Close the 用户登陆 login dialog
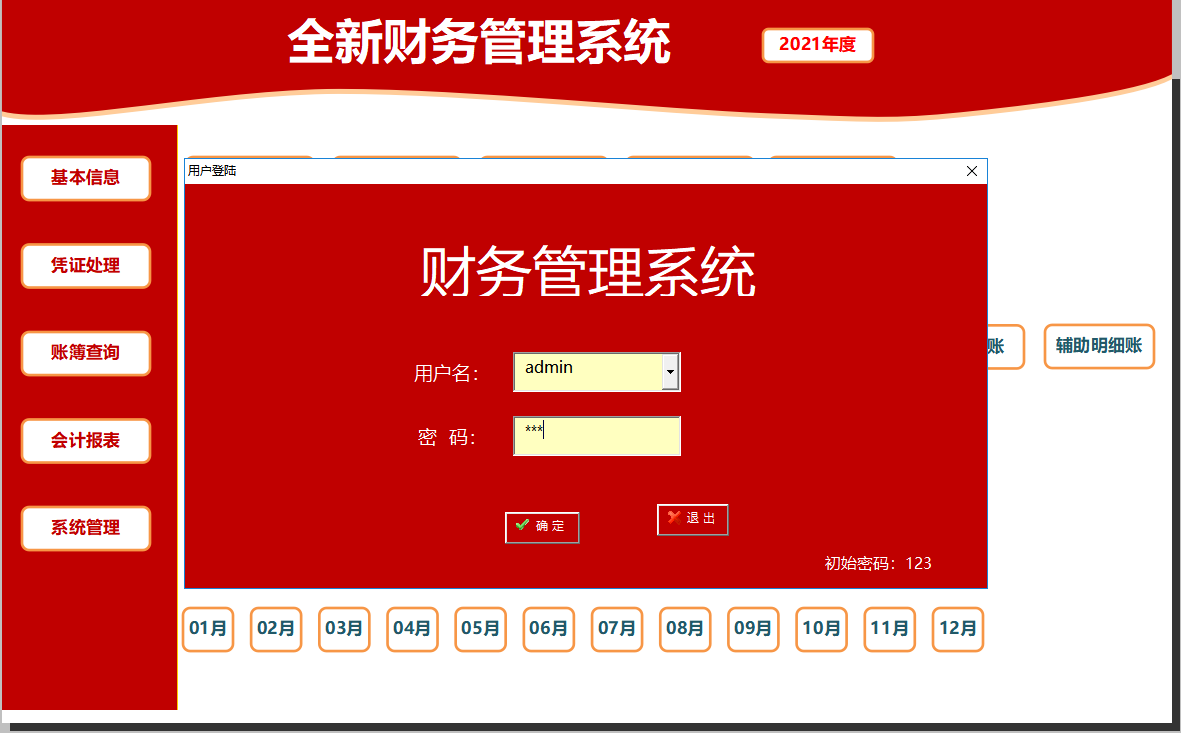1181x733 pixels. [x=971, y=171]
